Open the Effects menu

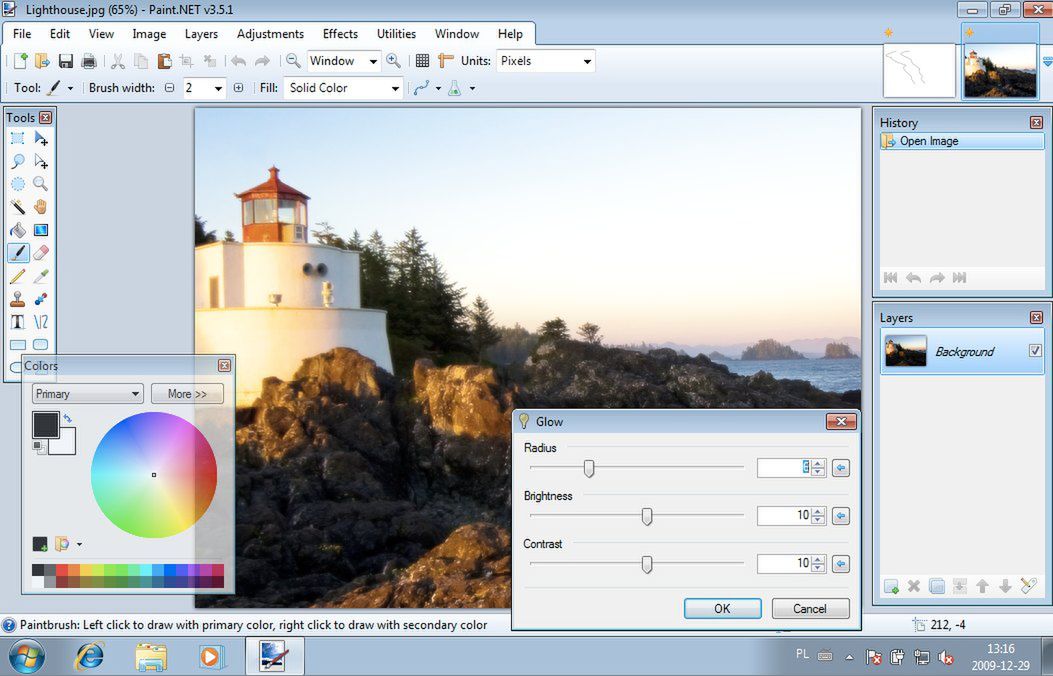pos(340,34)
